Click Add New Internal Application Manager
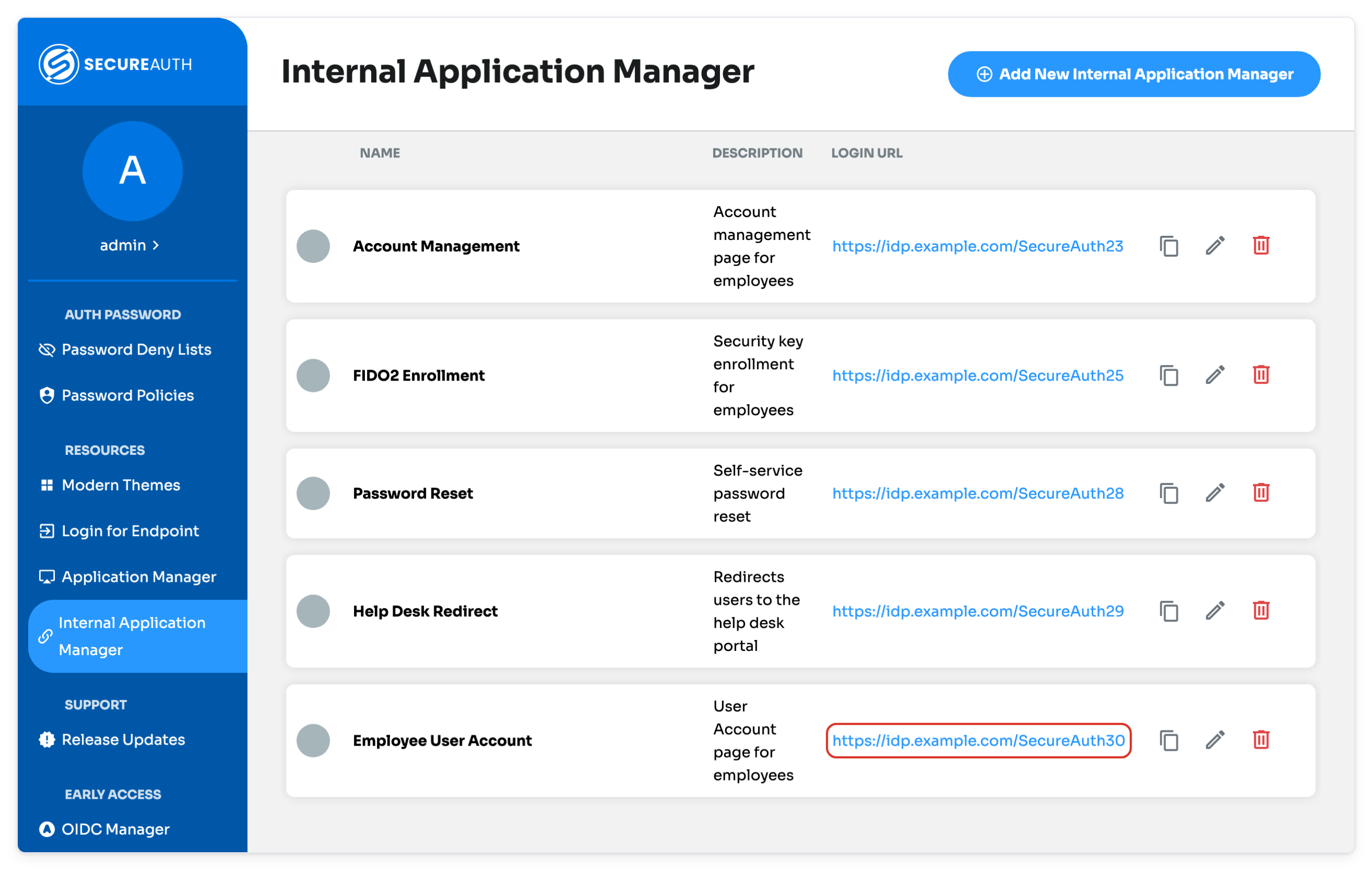 pyautogui.click(x=1134, y=74)
